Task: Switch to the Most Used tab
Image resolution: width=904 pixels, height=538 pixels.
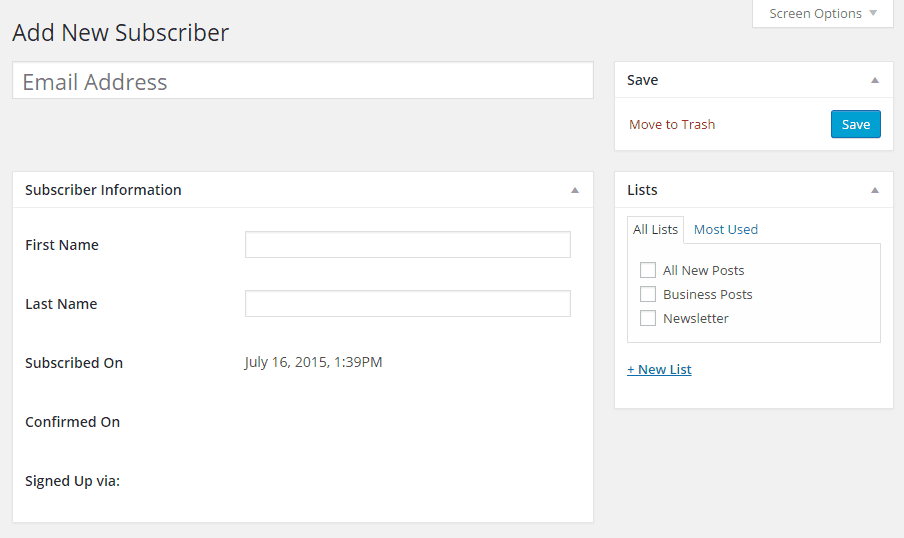Action: pyautogui.click(x=726, y=229)
